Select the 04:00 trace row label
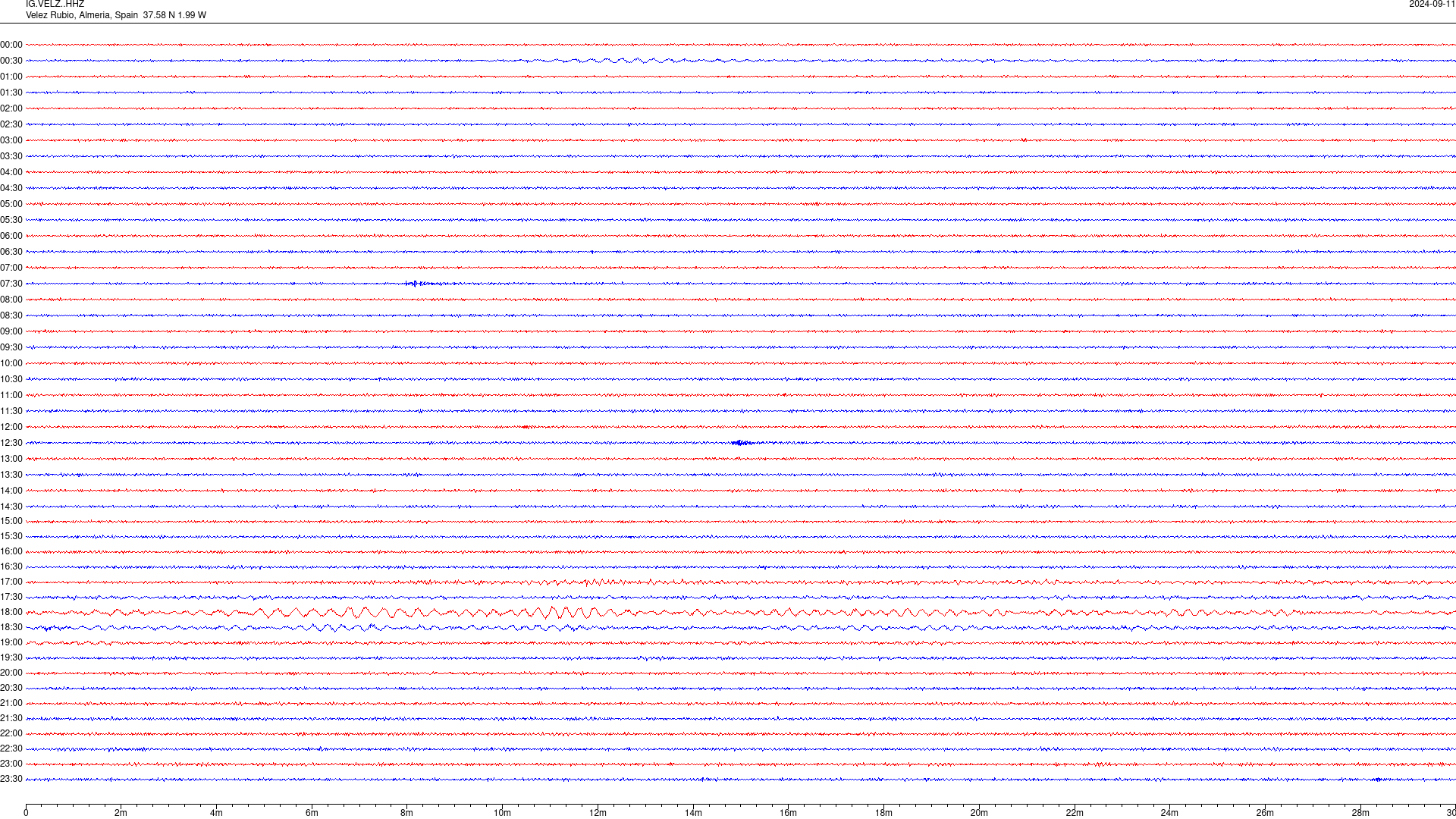Viewport: 1456px width, 819px height. (x=11, y=172)
